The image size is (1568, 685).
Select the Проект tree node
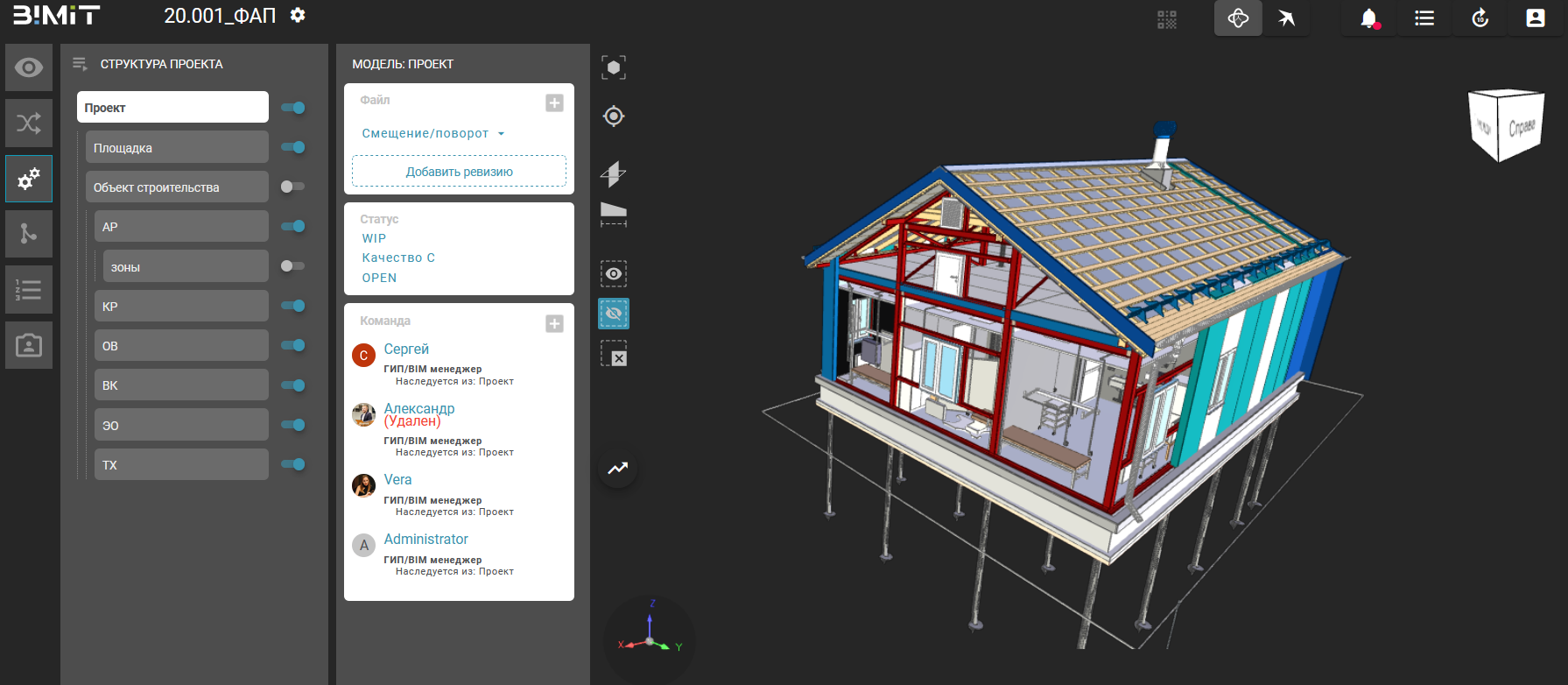[172, 107]
